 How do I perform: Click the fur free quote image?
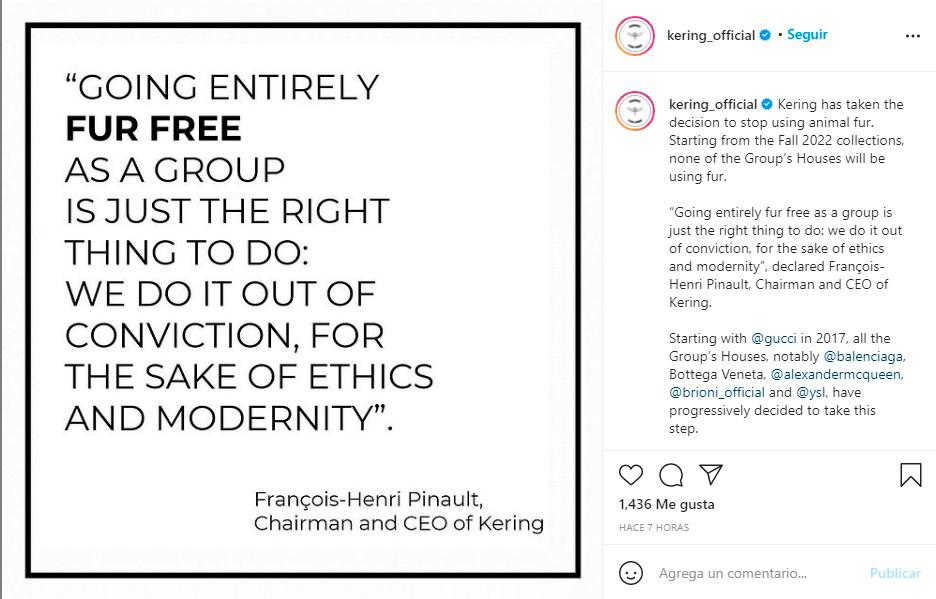[302, 300]
